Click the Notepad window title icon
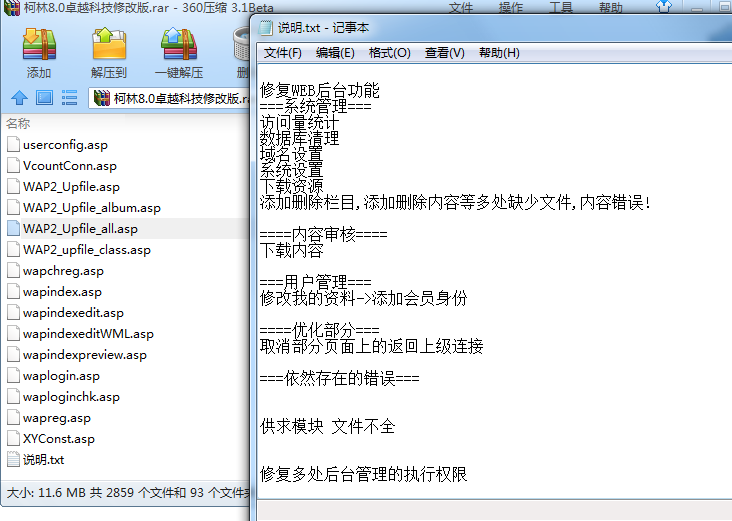This screenshot has height=521, width=732. pyautogui.click(x=264, y=28)
